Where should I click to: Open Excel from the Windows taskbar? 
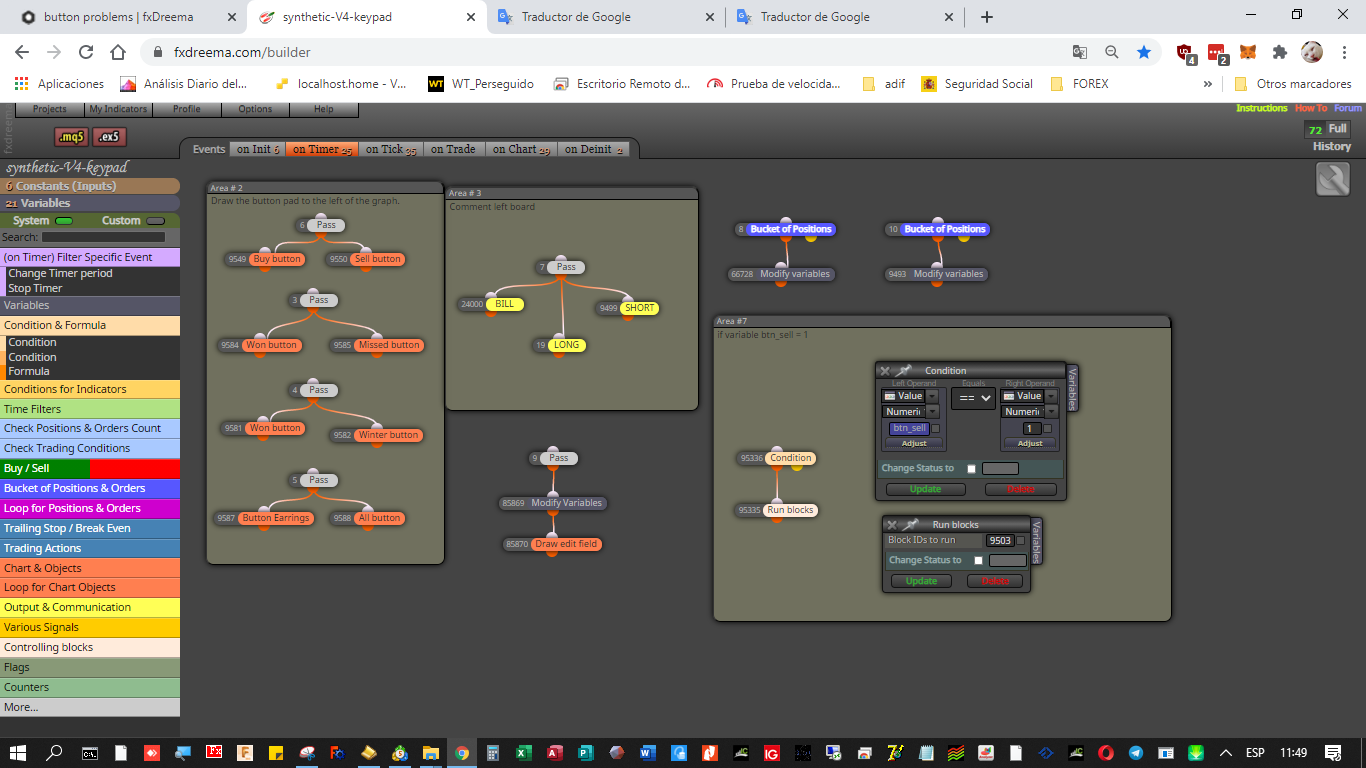(x=523, y=753)
